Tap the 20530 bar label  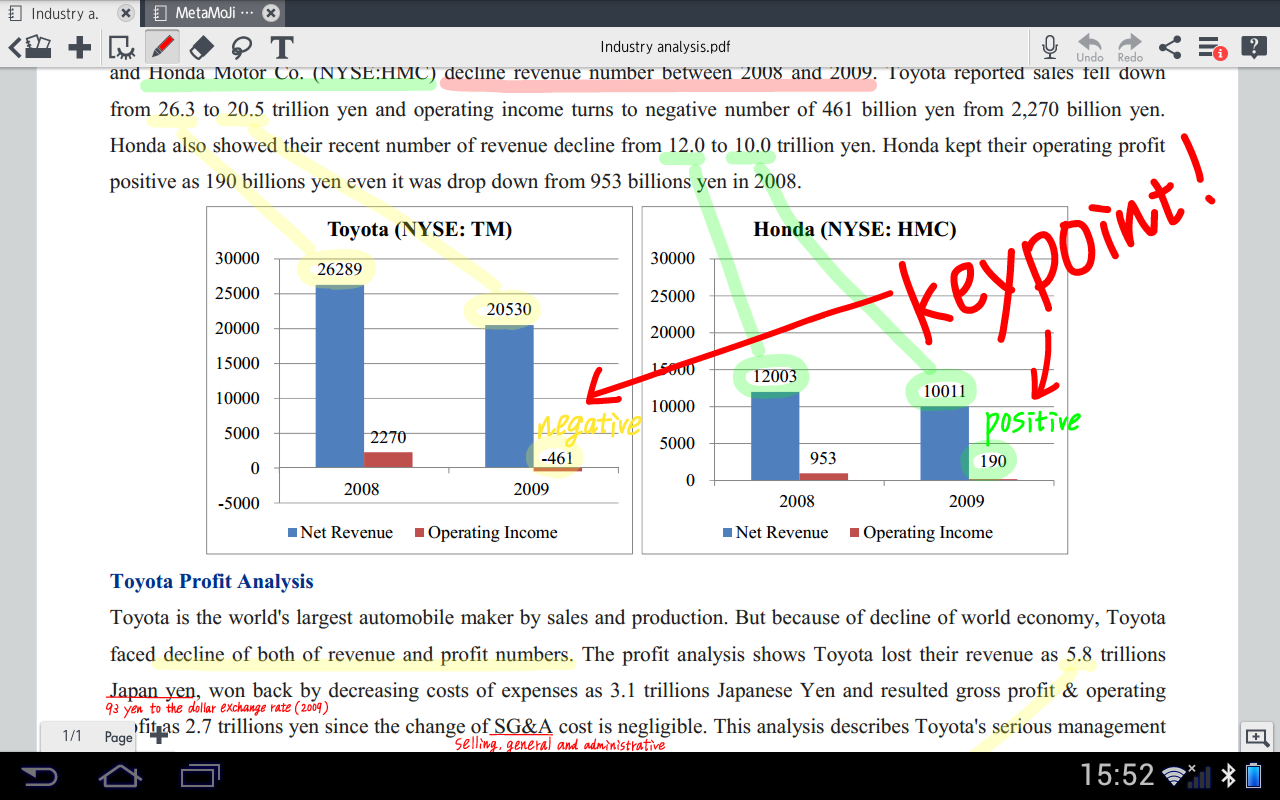tap(509, 310)
